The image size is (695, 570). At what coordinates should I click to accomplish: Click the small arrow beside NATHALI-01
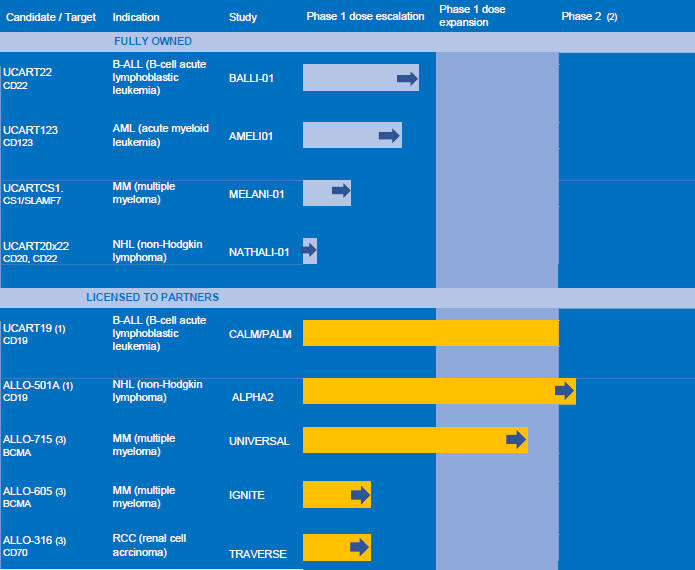tap(309, 250)
